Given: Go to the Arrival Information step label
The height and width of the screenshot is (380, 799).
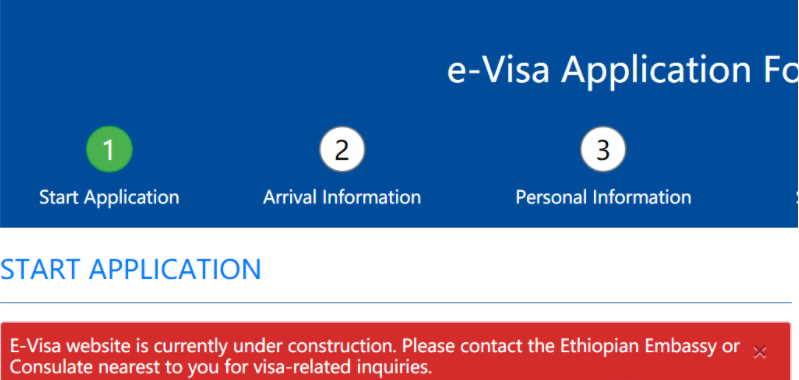Looking at the screenshot, I should pos(342,198).
